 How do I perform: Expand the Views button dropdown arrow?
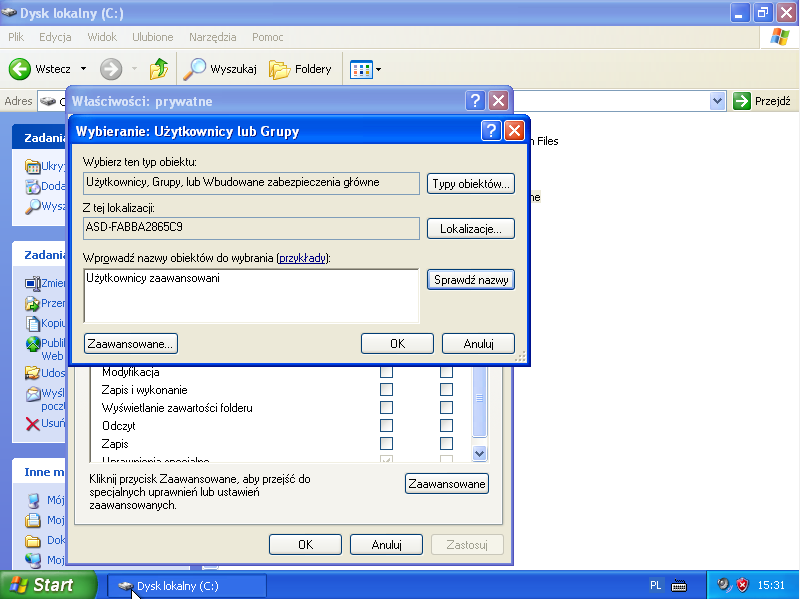[378, 70]
